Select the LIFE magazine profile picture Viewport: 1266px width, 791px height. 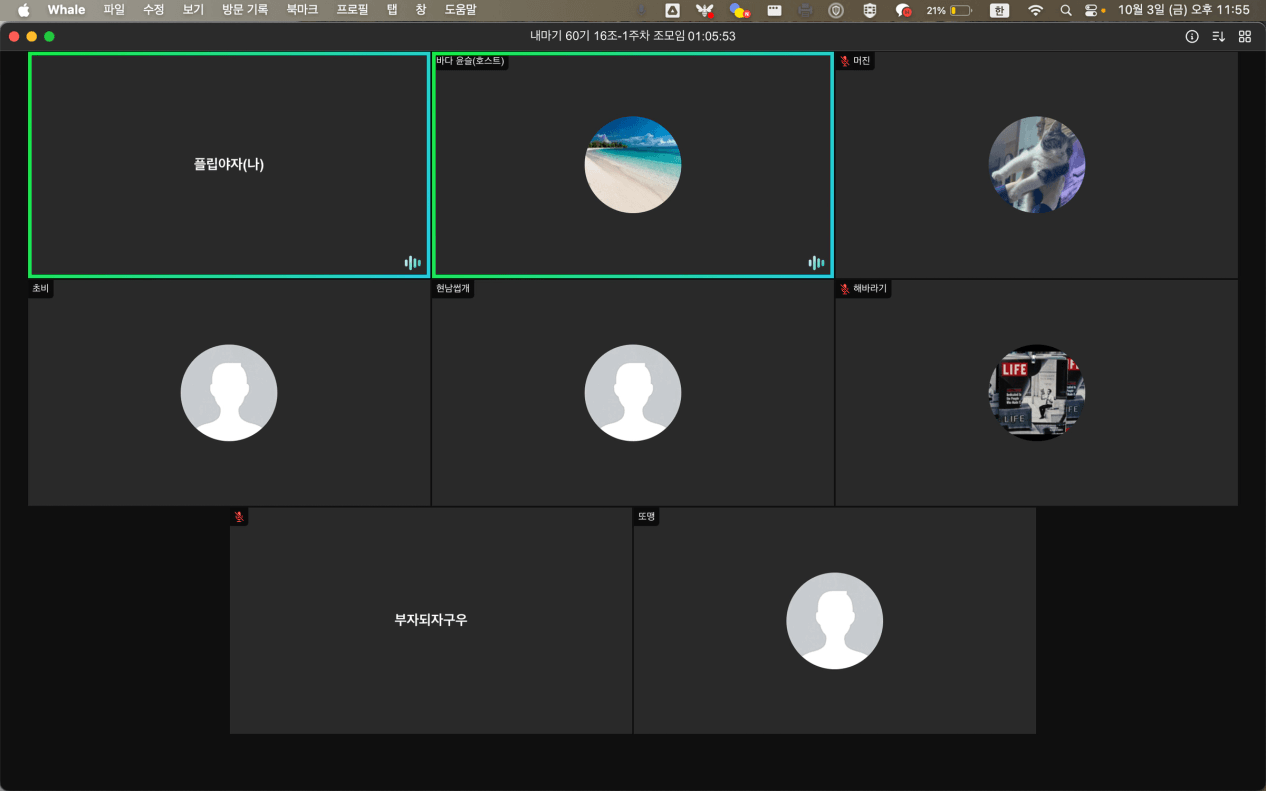tap(1036, 393)
